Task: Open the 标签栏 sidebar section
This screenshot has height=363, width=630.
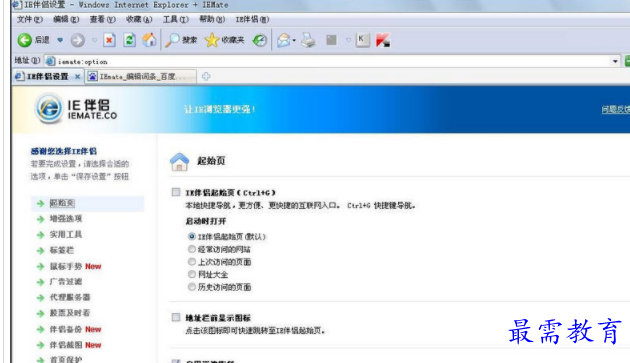Action: (61, 250)
